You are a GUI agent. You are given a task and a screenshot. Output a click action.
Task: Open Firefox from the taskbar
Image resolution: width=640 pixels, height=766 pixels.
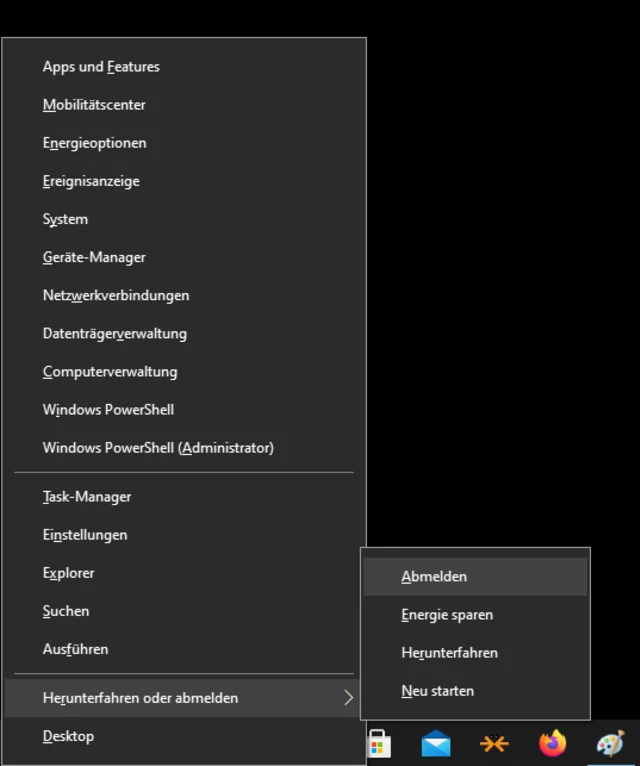pos(552,744)
